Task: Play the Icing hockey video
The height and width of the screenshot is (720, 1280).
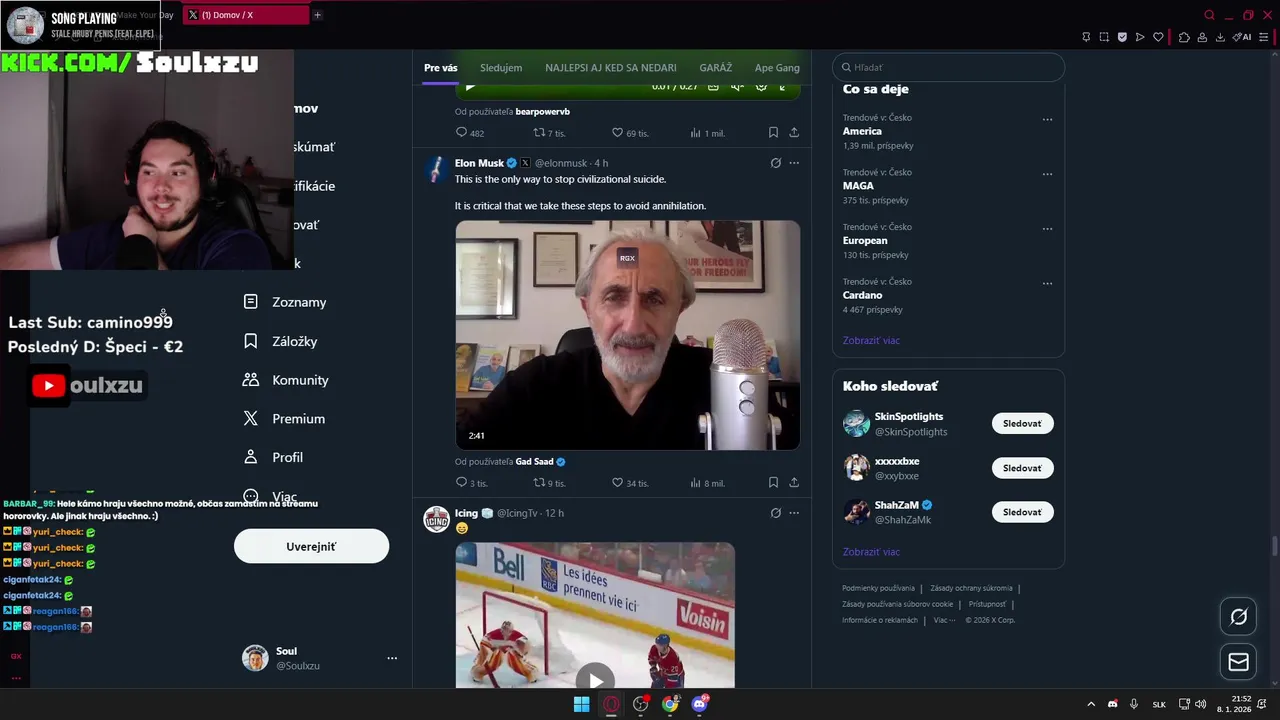Action: 595,680
